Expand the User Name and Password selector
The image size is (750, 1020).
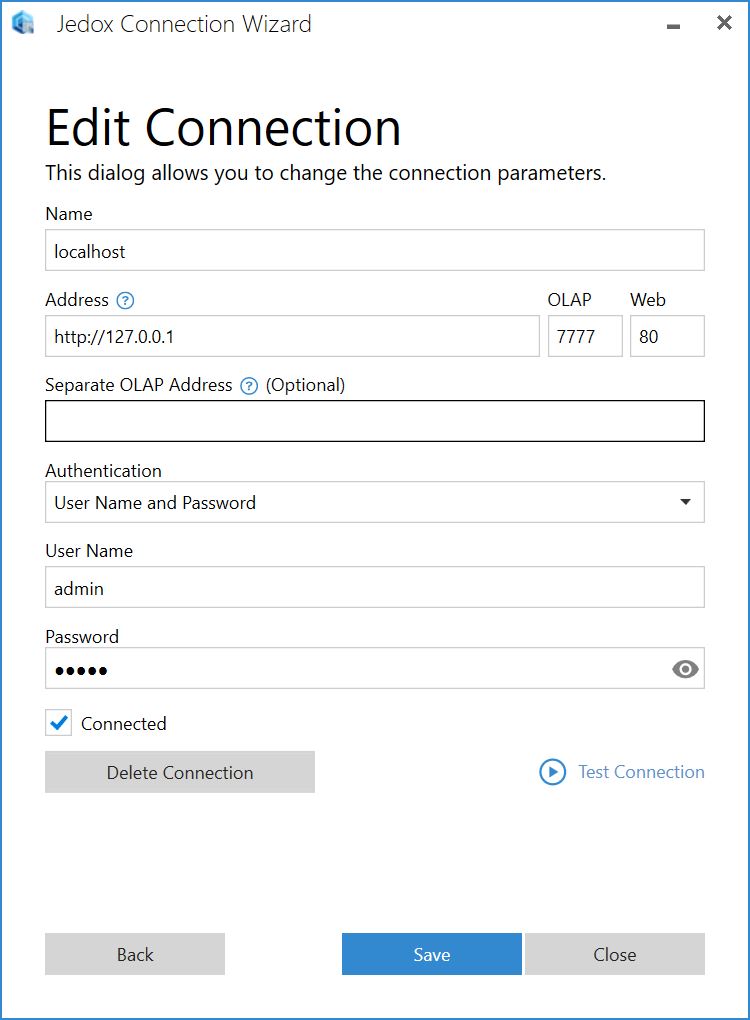point(687,502)
